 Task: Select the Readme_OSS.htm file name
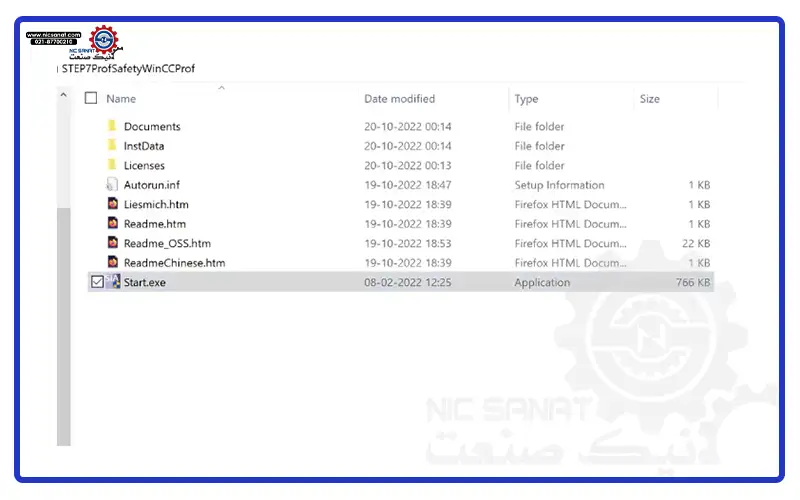coord(167,243)
